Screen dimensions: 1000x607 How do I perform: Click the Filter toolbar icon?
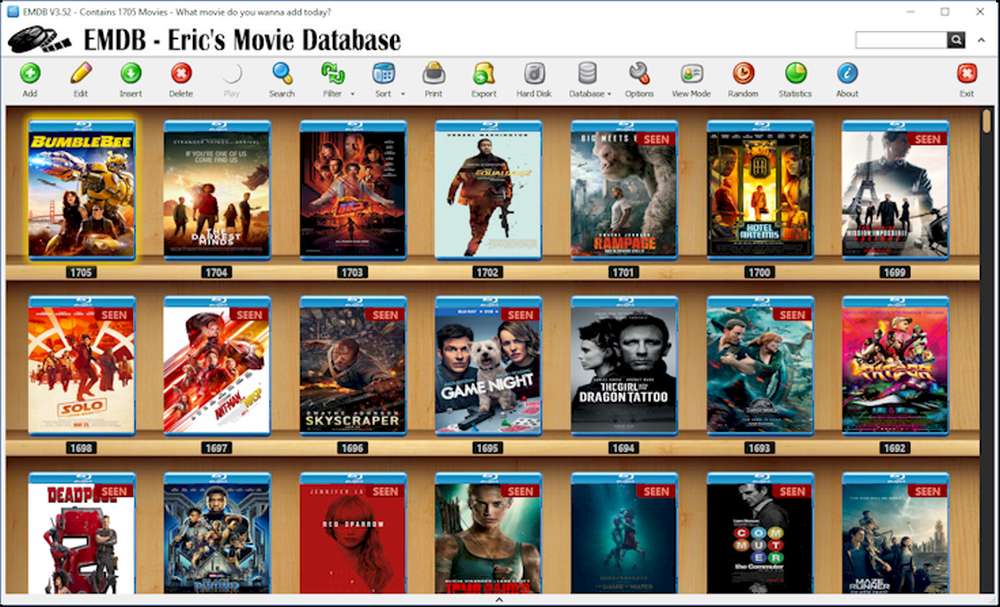pyautogui.click(x=332, y=73)
